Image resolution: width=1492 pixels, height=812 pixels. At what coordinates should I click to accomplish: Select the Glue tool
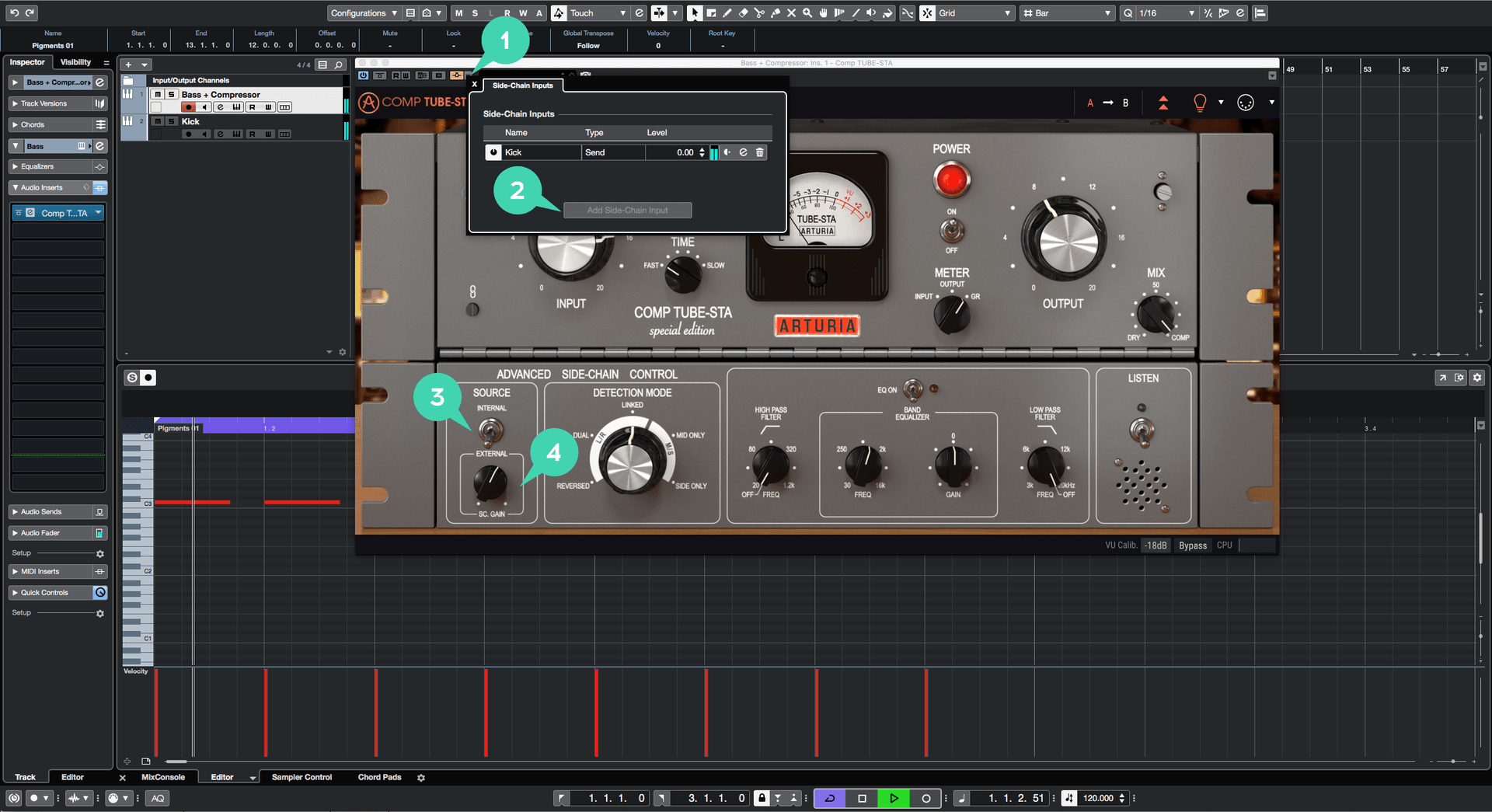click(x=776, y=12)
